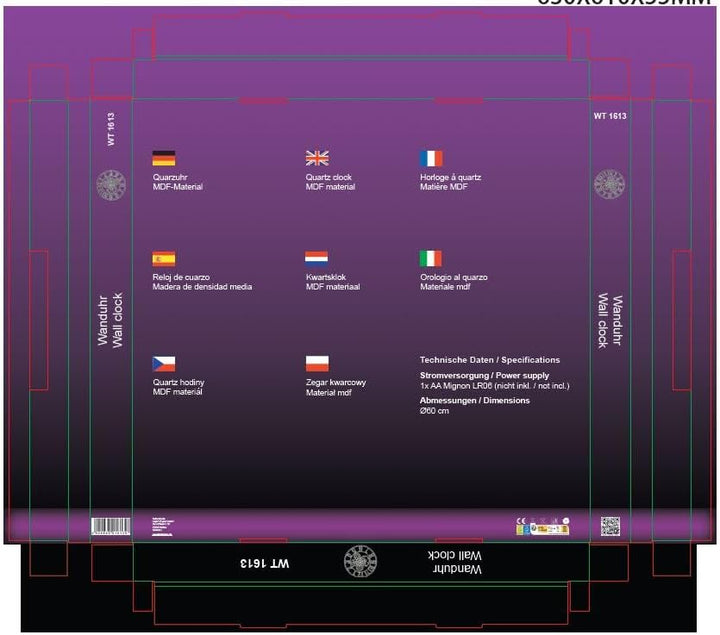Select the Italian flag icon
Screen dimensions: 720x635
click(x=431, y=258)
